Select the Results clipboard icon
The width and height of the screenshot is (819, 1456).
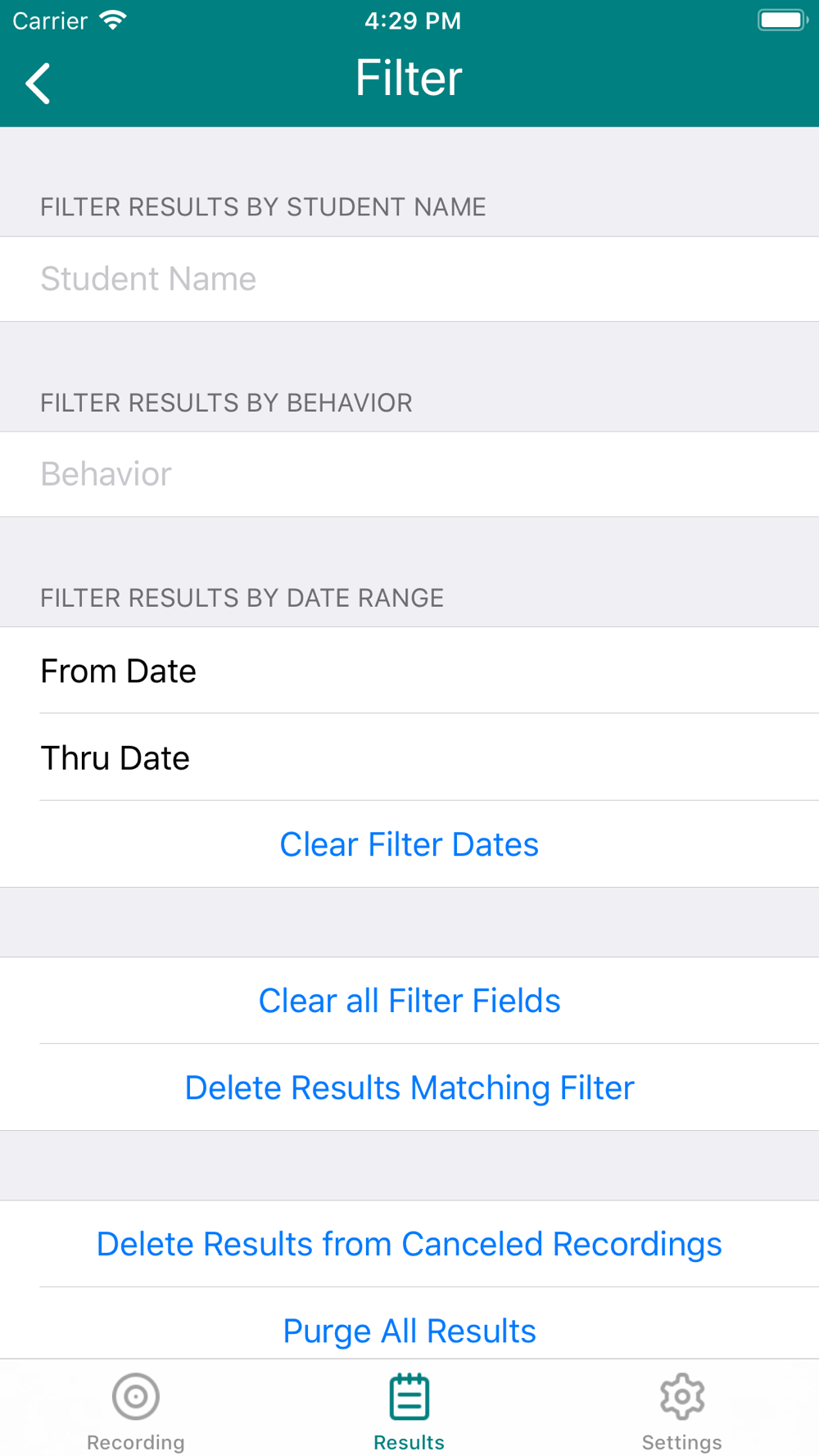point(409,1396)
